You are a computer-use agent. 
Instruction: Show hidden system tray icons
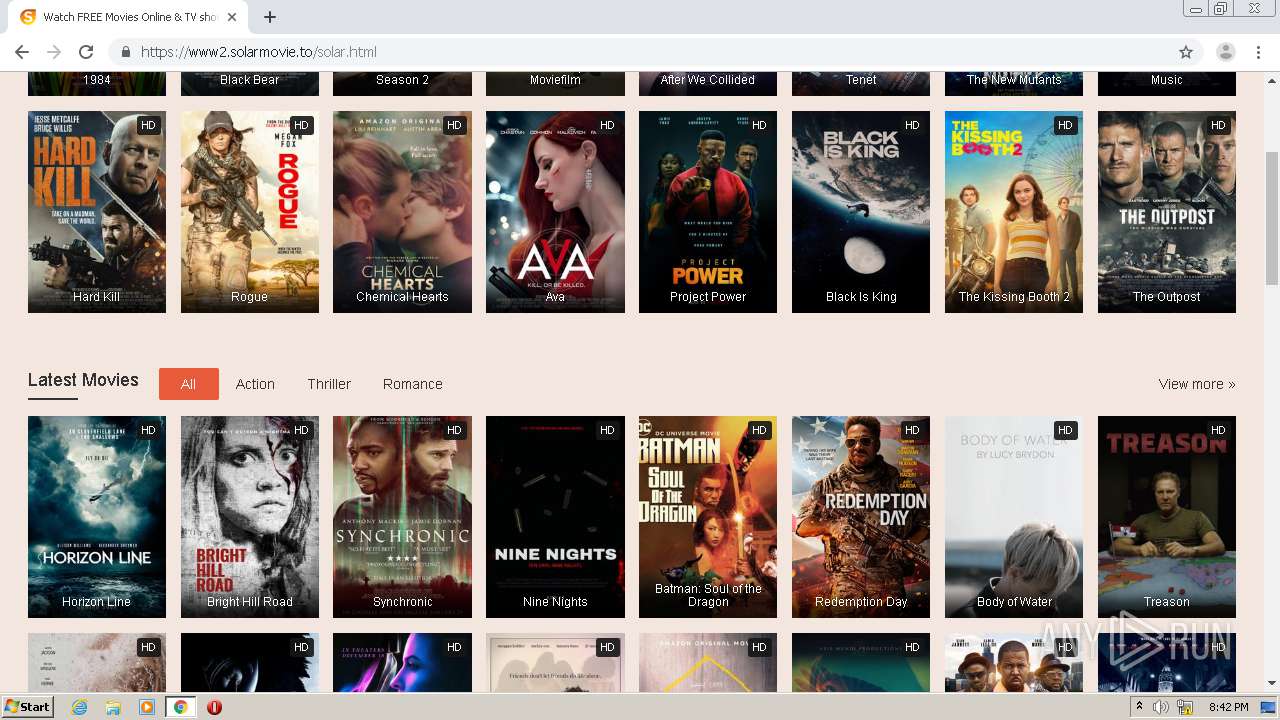(x=1139, y=707)
